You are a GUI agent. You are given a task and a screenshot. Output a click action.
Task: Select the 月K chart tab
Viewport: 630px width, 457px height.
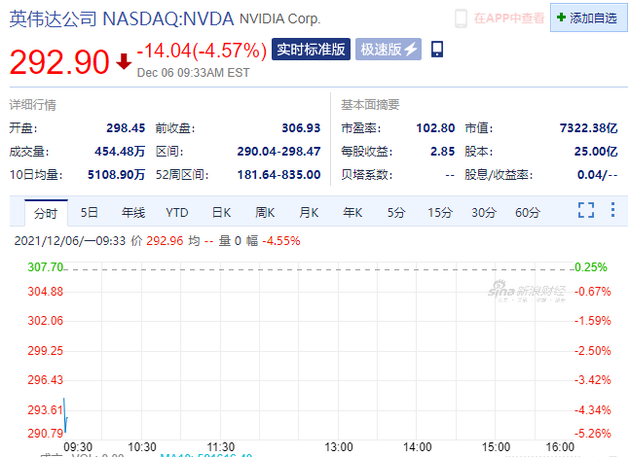coord(309,212)
